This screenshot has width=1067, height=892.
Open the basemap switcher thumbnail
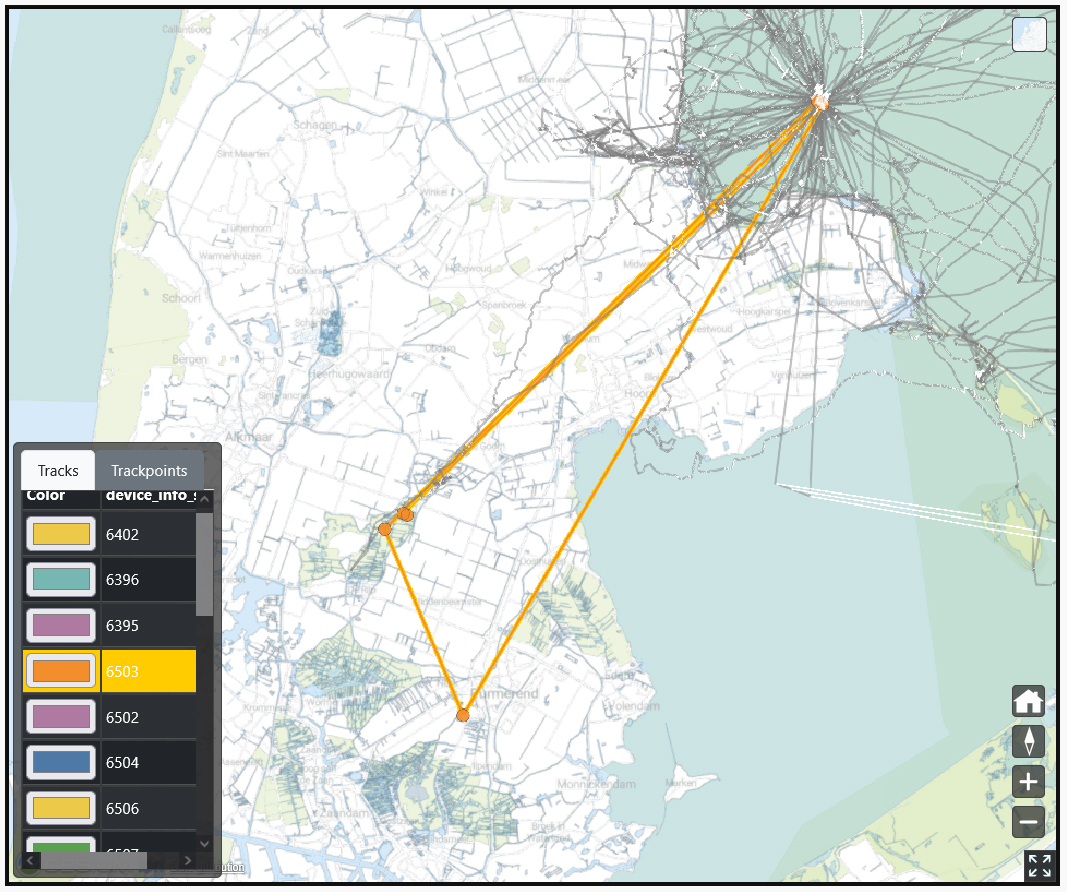tap(1029, 35)
